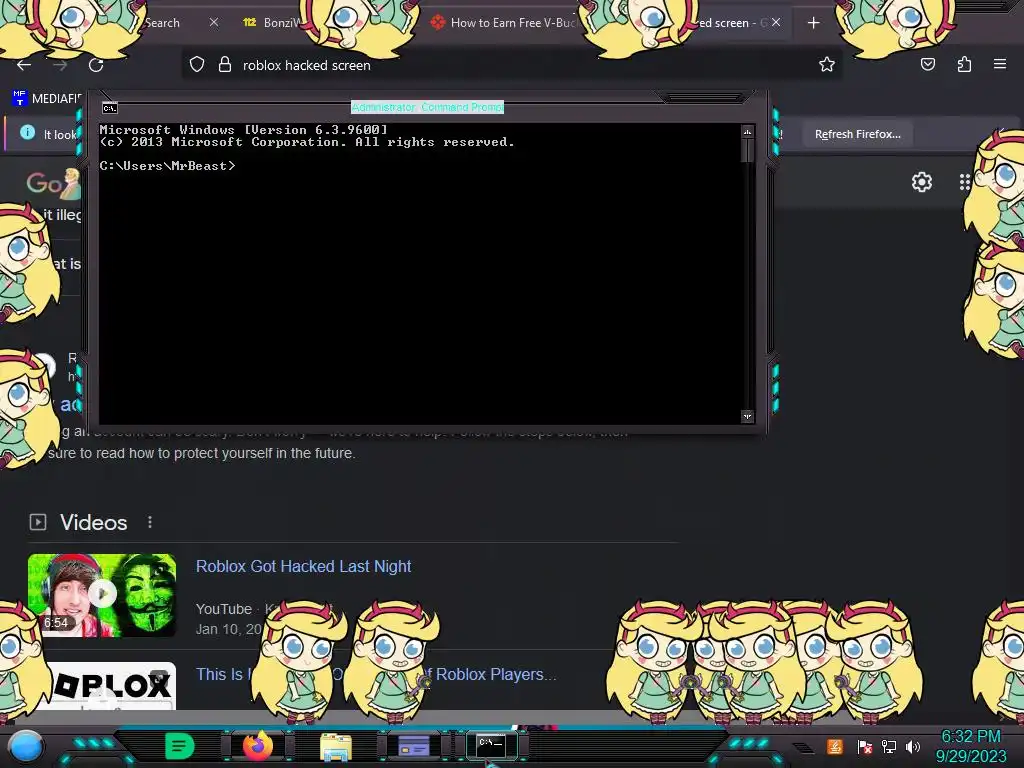Open the MEDIAFIRE bookmark
The image size is (1024, 768).
(x=47, y=99)
